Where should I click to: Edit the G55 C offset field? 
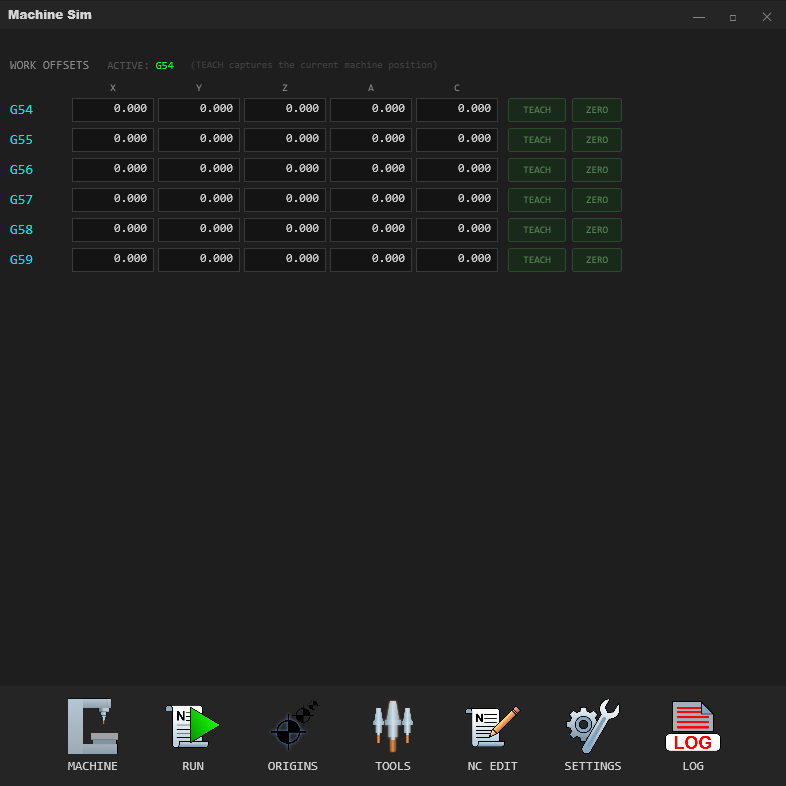pyautogui.click(x=457, y=140)
